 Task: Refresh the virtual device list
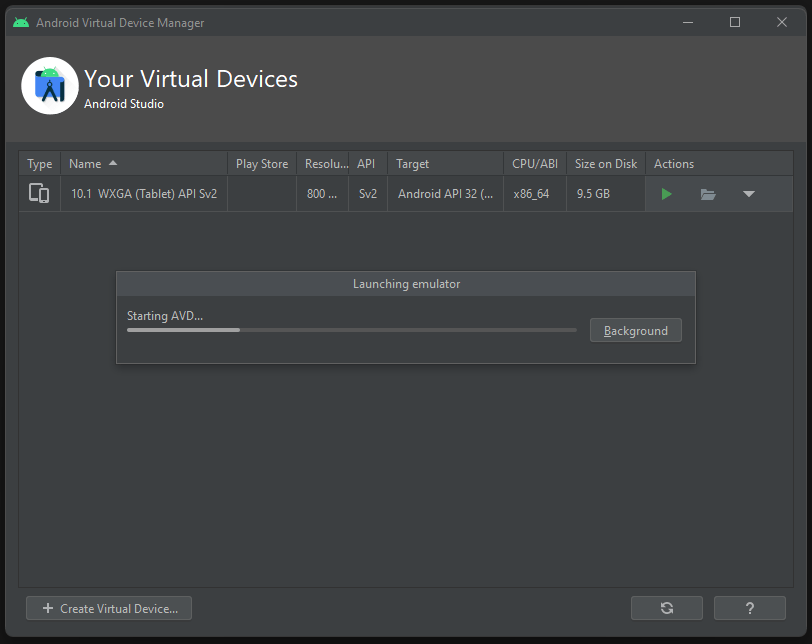coord(667,608)
